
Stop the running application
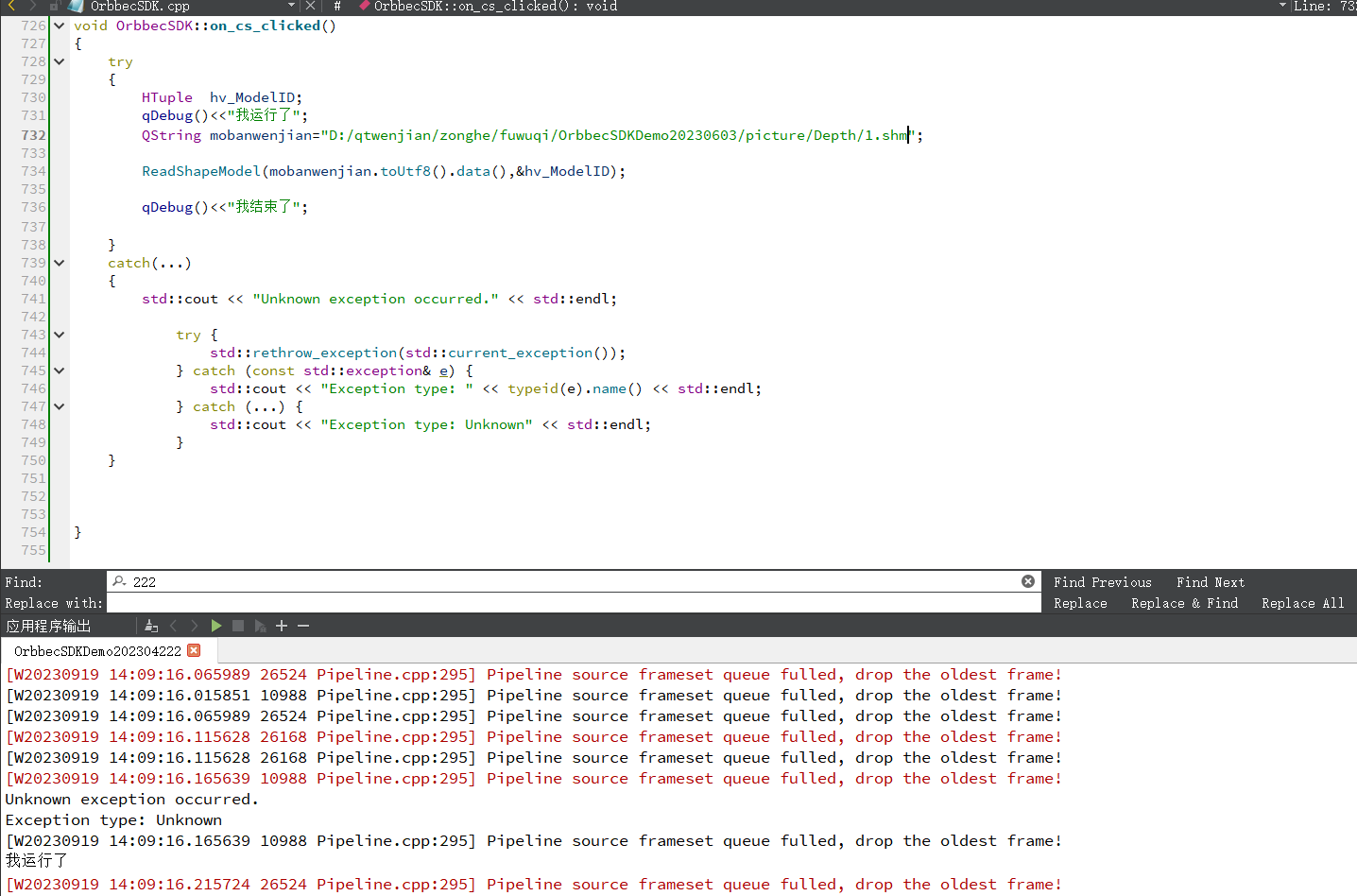click(x=238, y=626)
